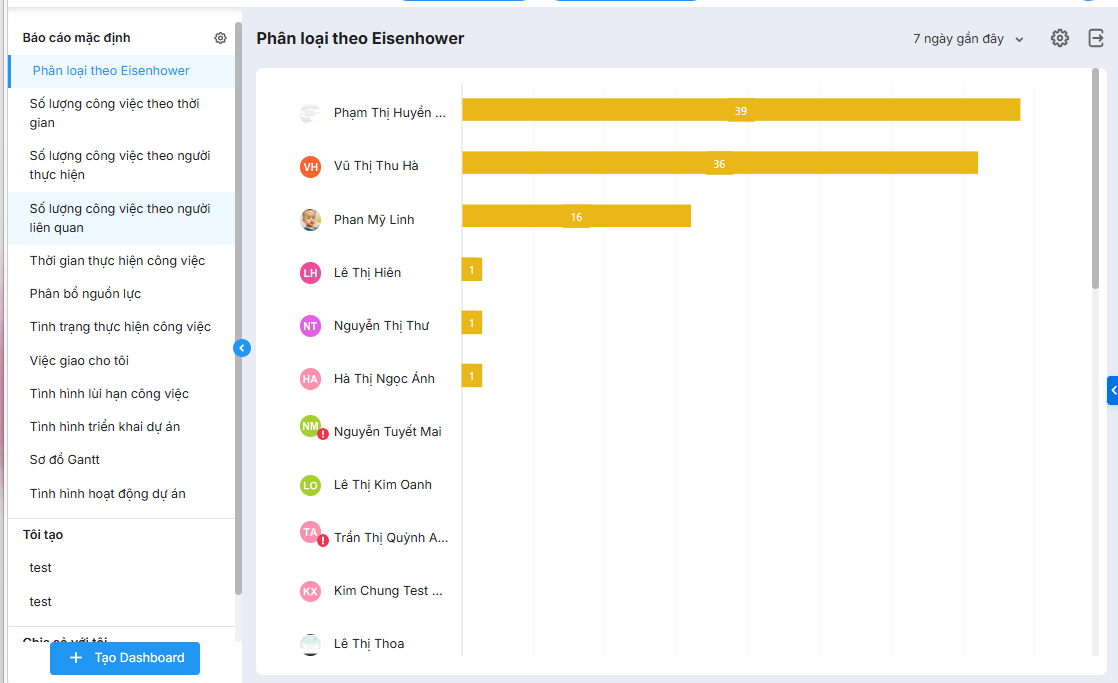Screen dimensions: 1118x683
Task: Click Lê Thị Hiên's LH avatar
Action: click(310, 272)
